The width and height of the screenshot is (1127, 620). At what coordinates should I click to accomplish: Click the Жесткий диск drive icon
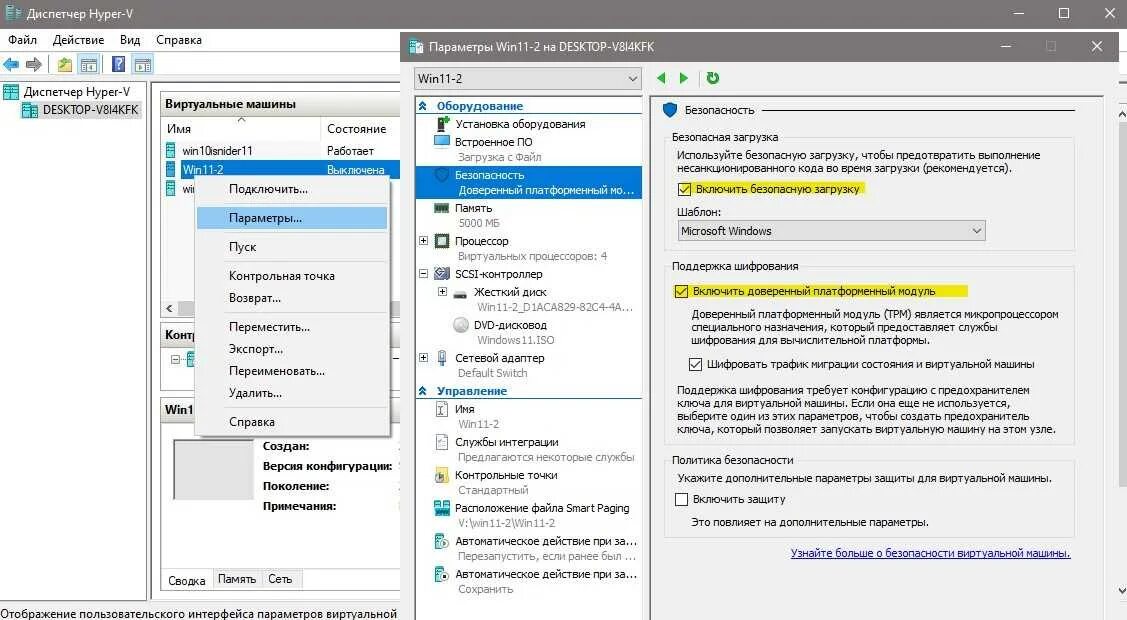coord(460,293)
